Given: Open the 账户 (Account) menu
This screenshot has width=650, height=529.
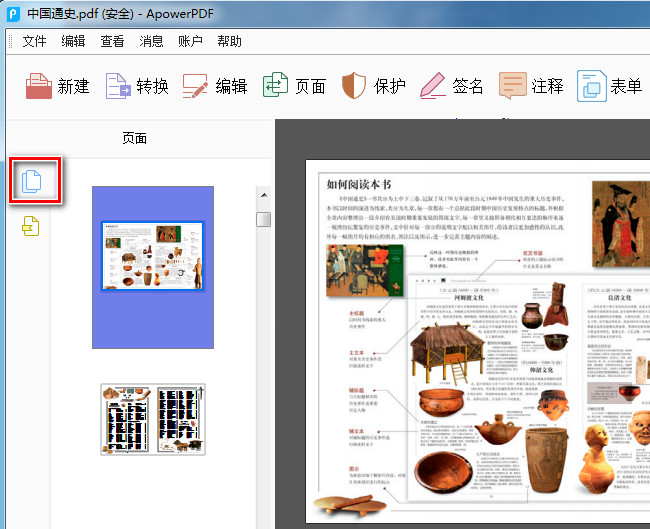Looking at the screenshot, I should tap(190, 41).
